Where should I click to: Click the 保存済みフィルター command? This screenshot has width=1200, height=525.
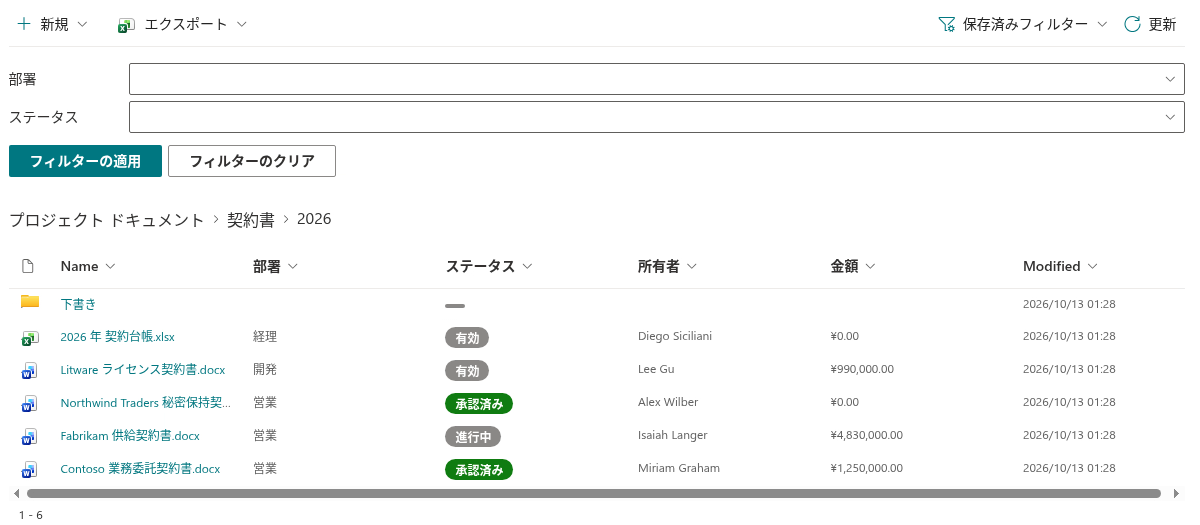coord(1023,24)
